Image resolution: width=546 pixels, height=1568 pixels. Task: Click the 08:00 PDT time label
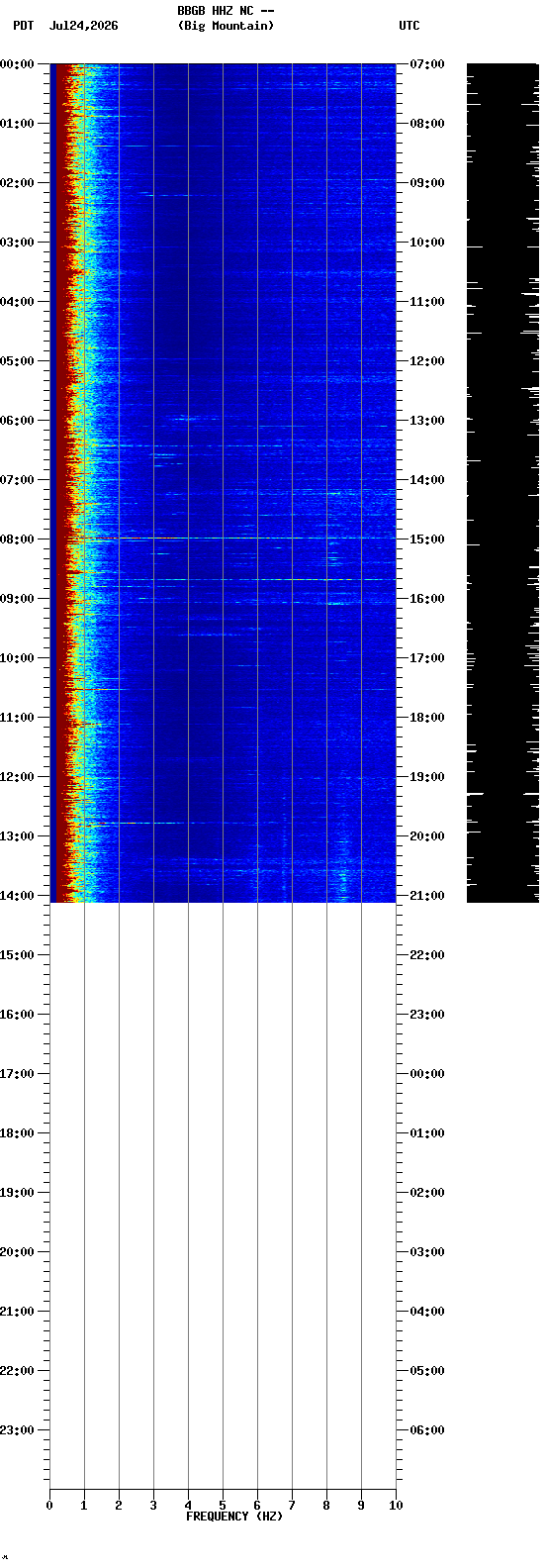pos(17,539)
